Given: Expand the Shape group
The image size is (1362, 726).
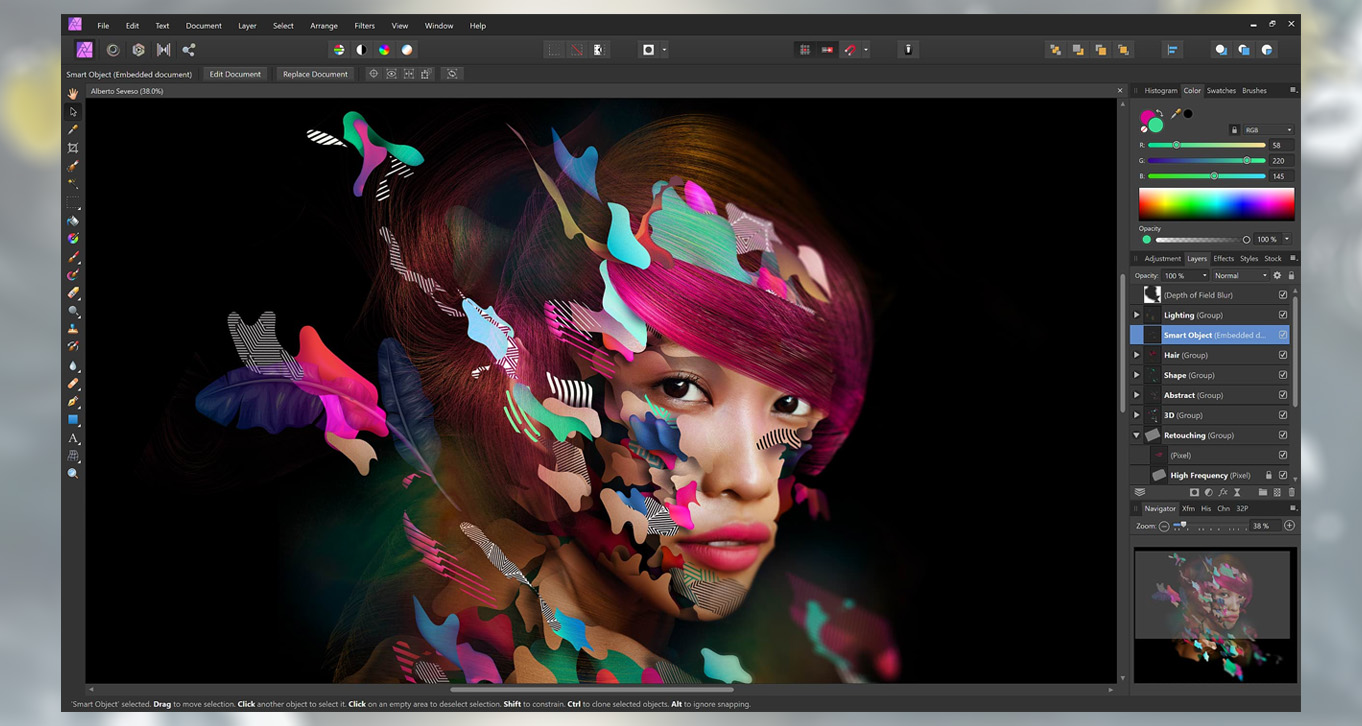Looking at the screenshot, I should (1136, 375).
